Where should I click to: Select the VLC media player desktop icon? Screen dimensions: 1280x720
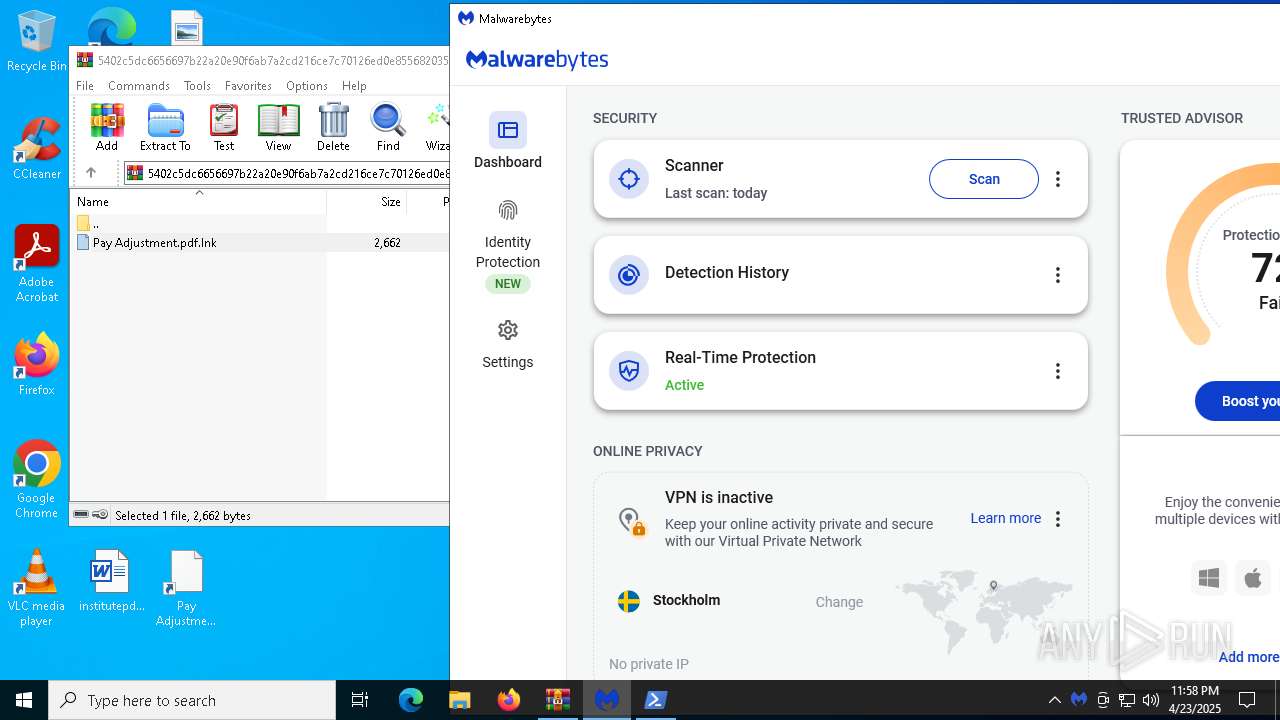click(x=37, y=588)
